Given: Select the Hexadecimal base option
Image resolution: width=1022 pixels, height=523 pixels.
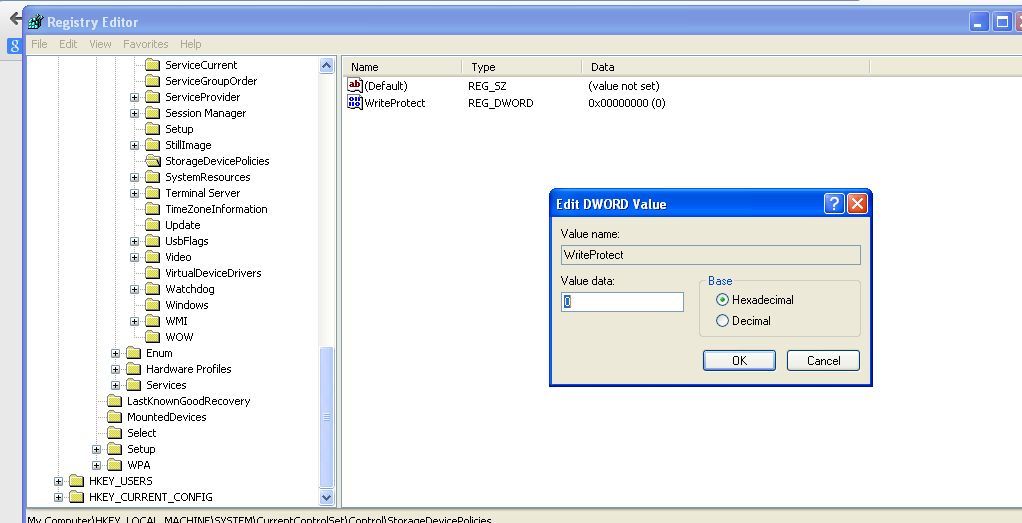Looking at the screenshot, I should tap(723, 300).
